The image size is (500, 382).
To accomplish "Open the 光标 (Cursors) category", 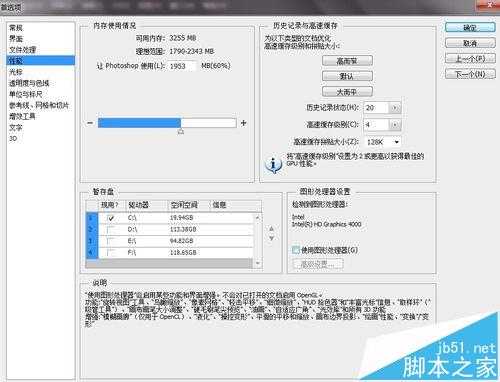I will coord(16,72).
